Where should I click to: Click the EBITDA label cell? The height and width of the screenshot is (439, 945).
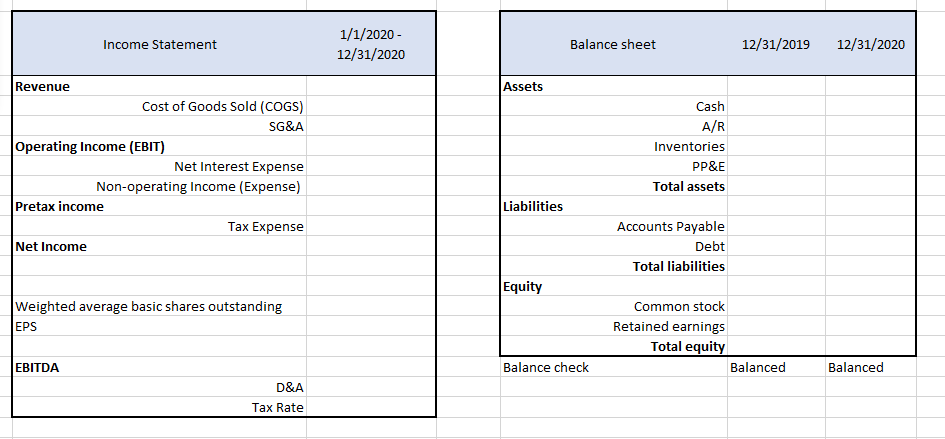160,367
